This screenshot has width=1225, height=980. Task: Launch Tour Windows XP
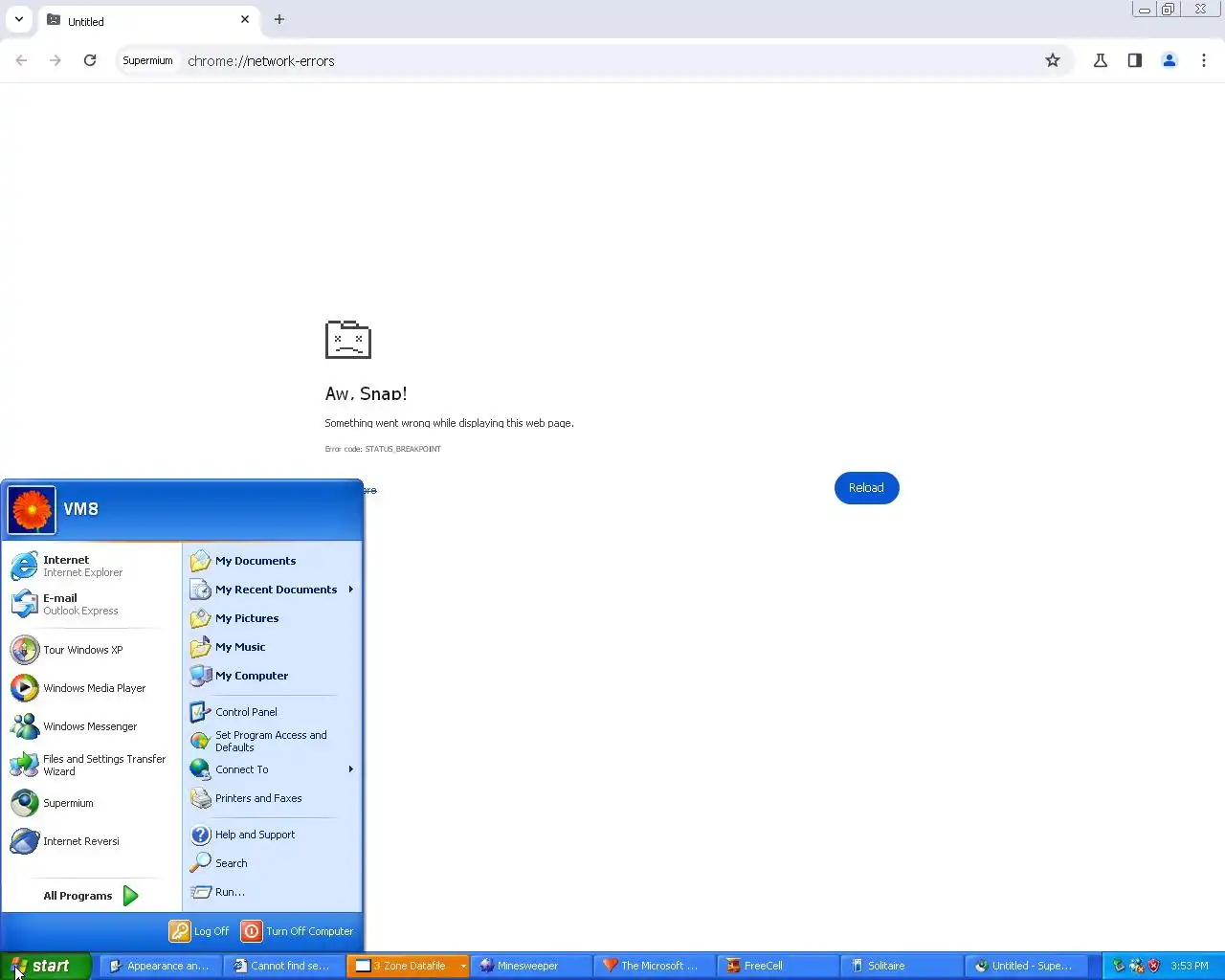click(x=91, y=650)
